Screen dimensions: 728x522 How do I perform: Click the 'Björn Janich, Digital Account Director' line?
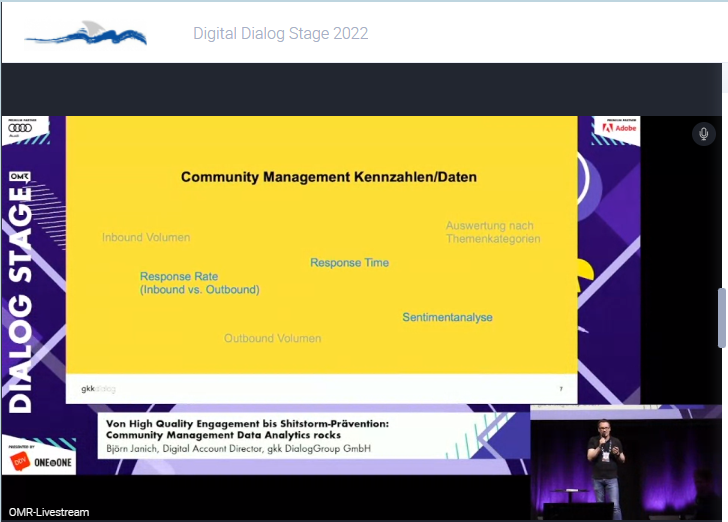pos(238,449)
